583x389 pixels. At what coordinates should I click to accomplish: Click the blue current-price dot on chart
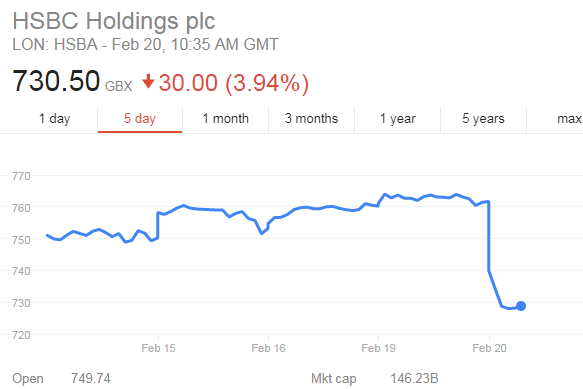click(x=521, y=306)
